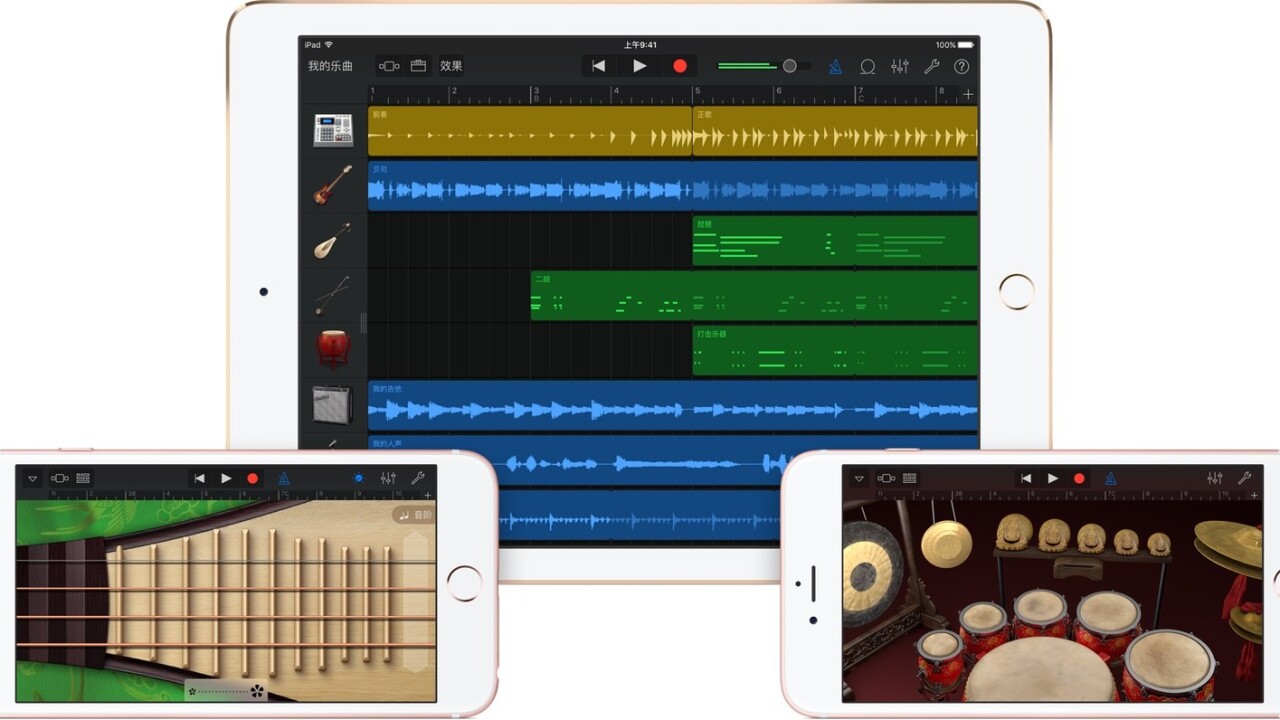
Task: Select the guitar amp track icon
Action: point(333,404)
